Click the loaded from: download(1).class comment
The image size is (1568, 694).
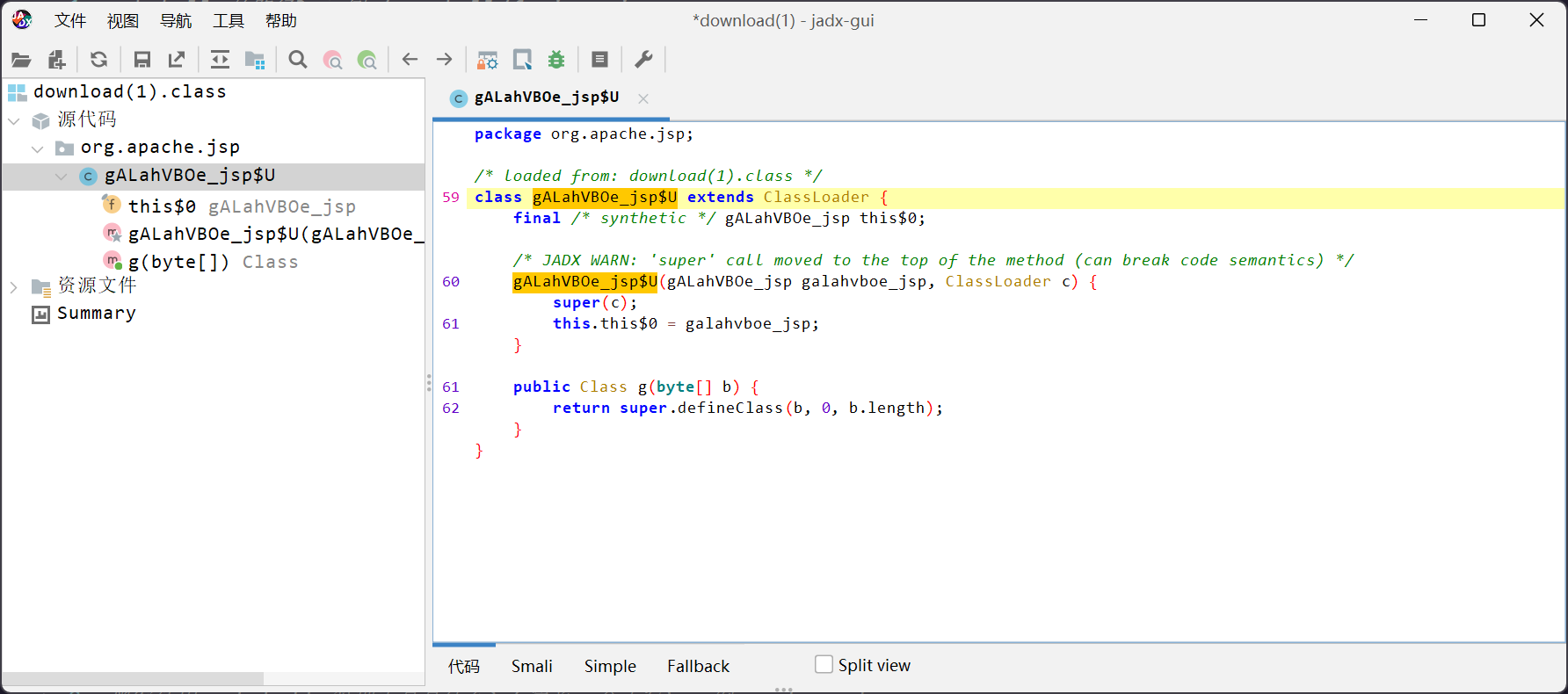click(649, 177)
